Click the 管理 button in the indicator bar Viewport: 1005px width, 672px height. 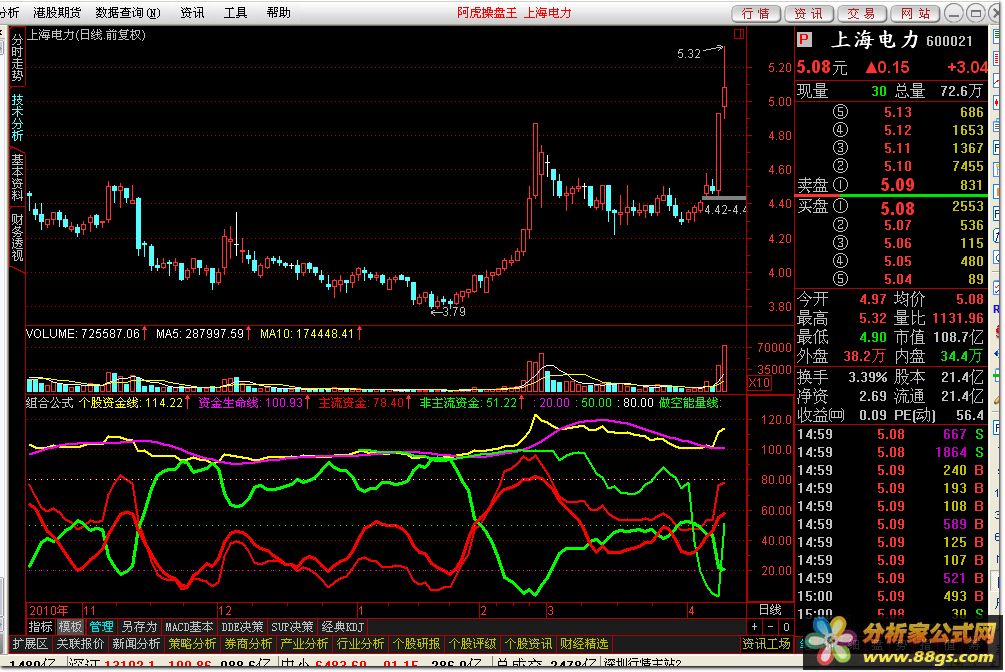[101, 626]
